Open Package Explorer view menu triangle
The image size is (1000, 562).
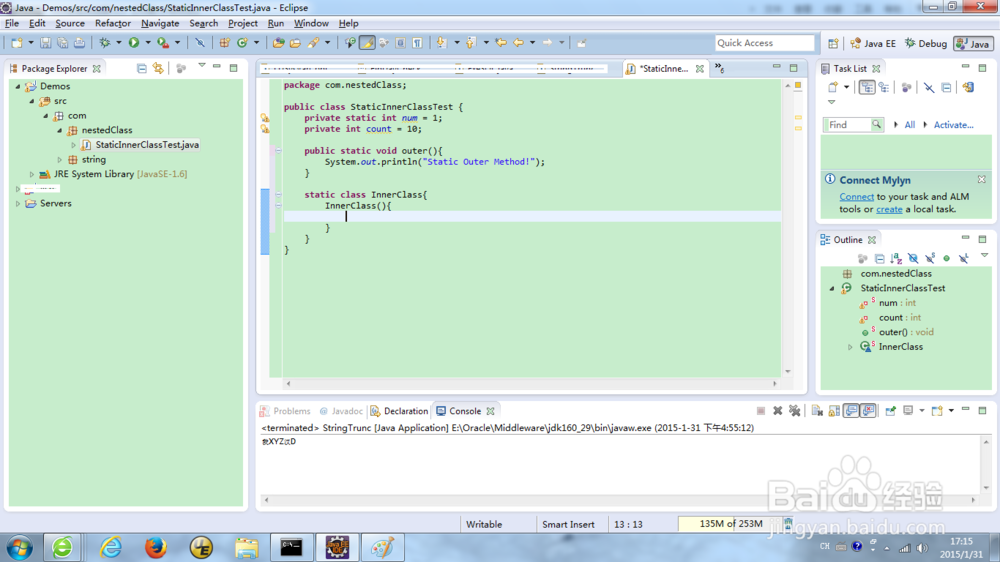[x=202, y=66]
